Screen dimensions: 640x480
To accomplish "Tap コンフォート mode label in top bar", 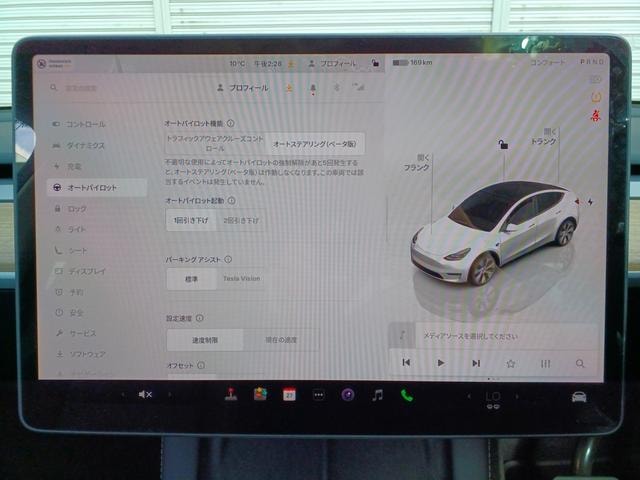I will 548,62.
